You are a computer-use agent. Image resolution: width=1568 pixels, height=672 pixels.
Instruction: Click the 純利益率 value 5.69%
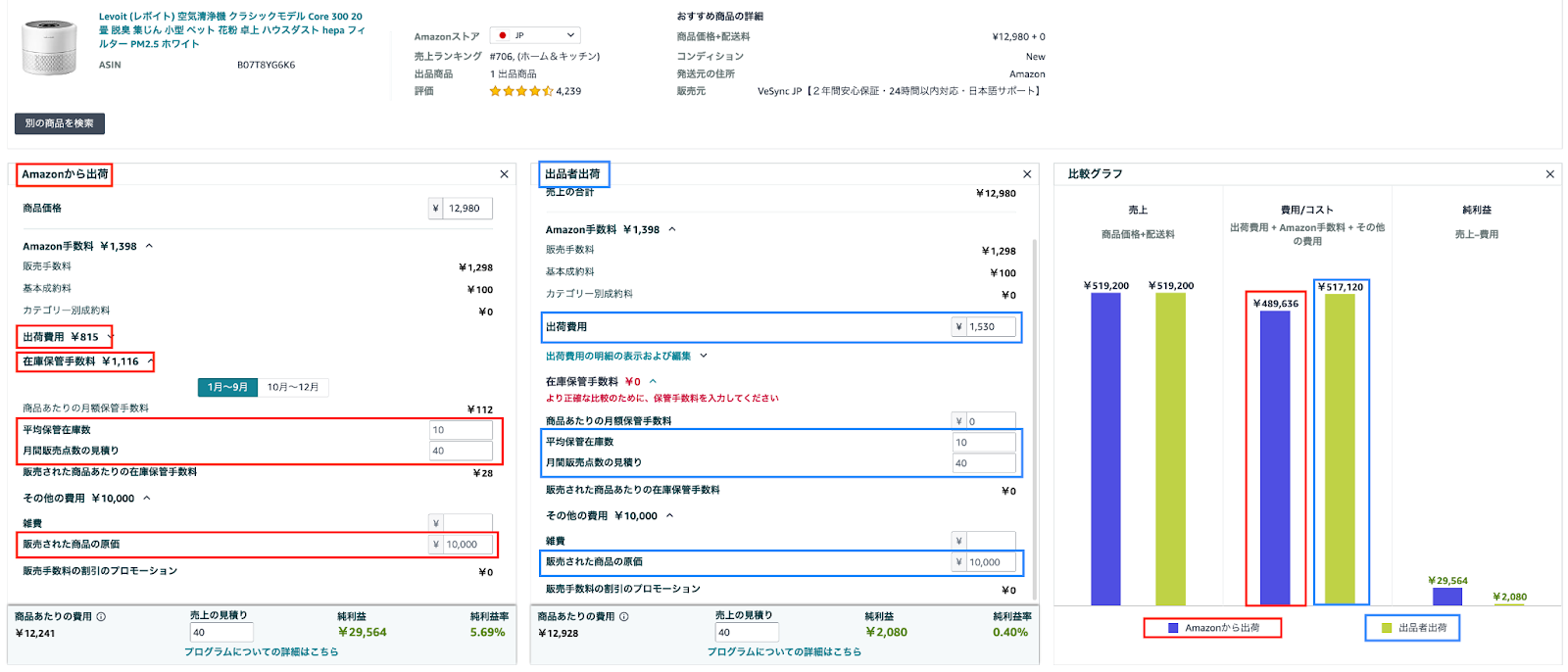(x=488, y=633)
